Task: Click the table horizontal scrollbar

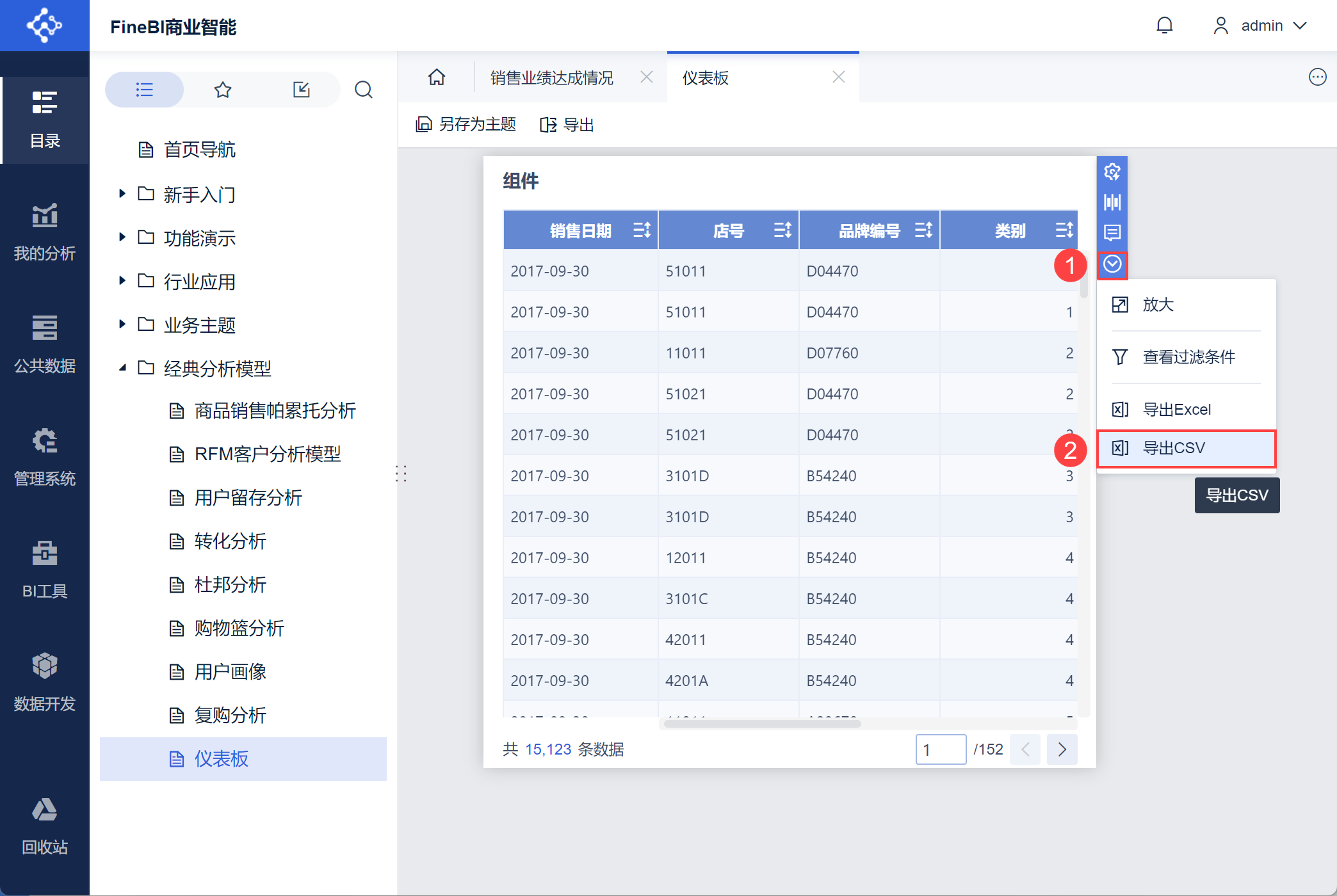Action: coord(762,724)
